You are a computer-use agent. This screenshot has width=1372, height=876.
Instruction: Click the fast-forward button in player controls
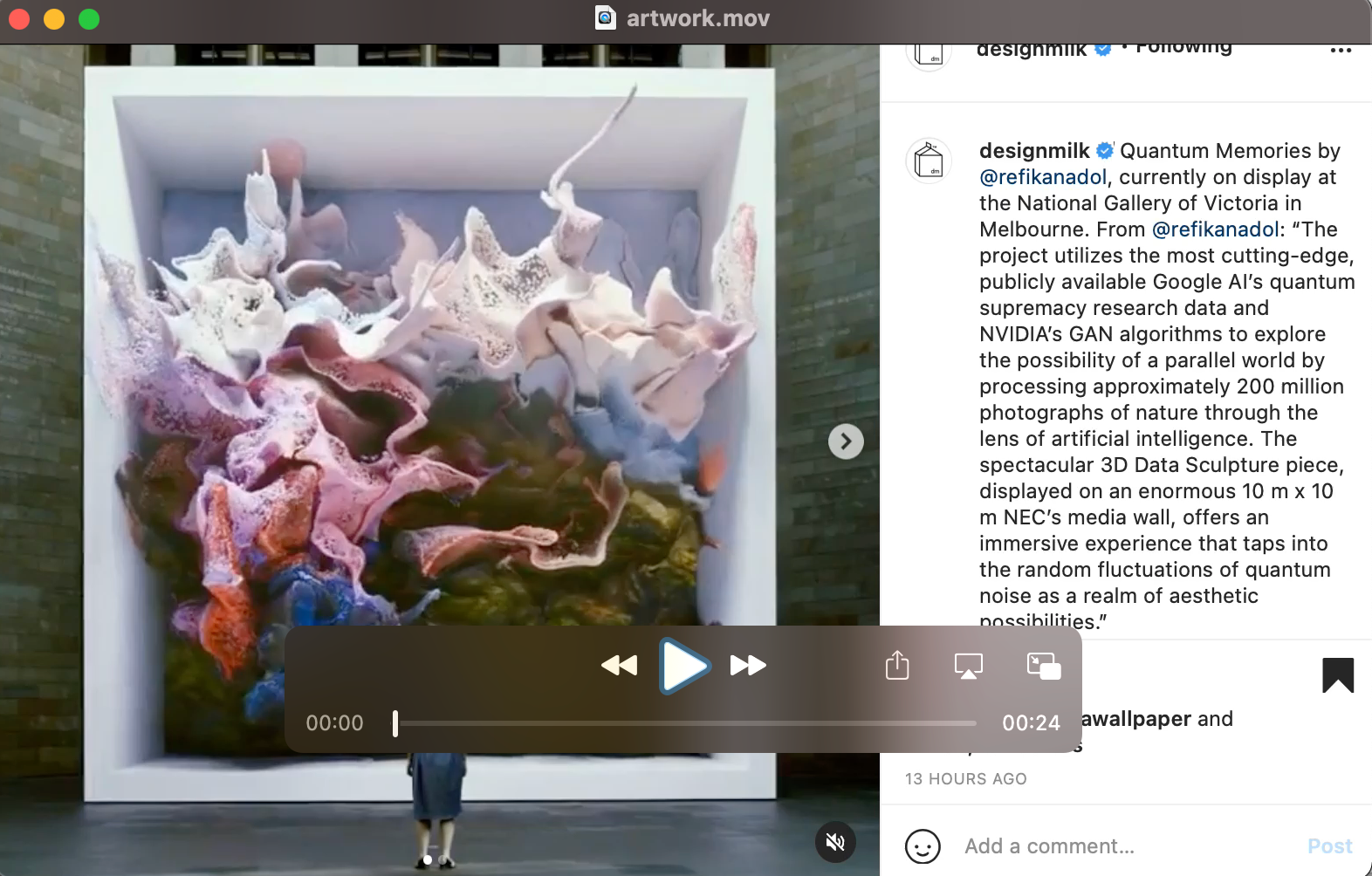[748, 666]
